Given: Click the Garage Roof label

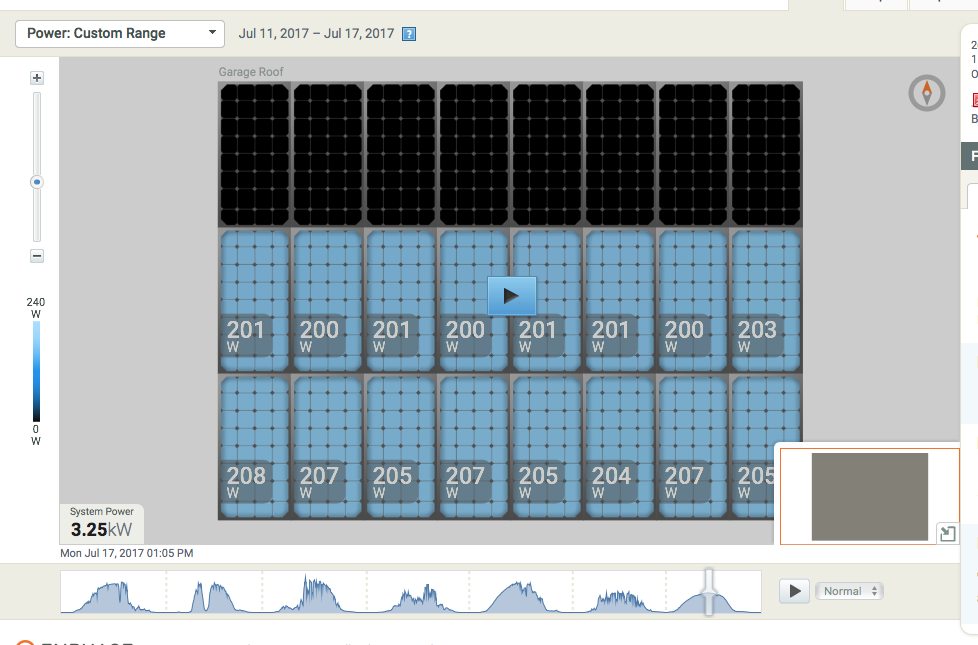Looking at the screenshot, I should coord(251,72).
